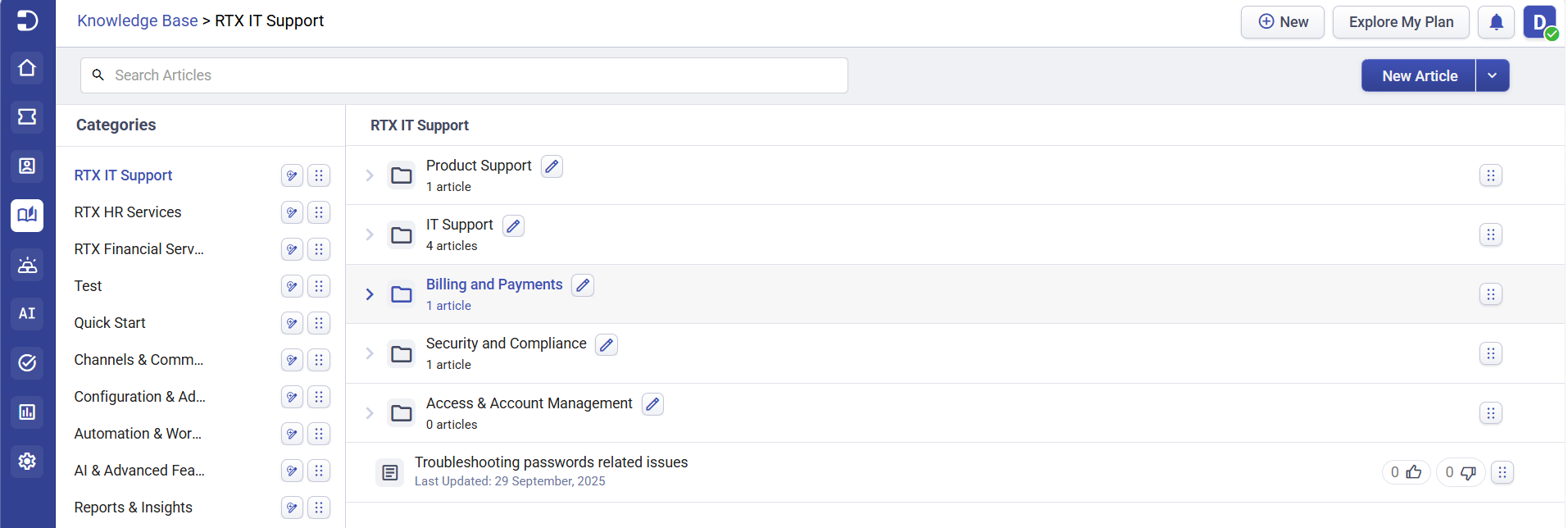The height and width of the screenshot is (528, 1568).
Task: Click the edit icon for Automation & Wor... category
Action: tap(292, 434)
